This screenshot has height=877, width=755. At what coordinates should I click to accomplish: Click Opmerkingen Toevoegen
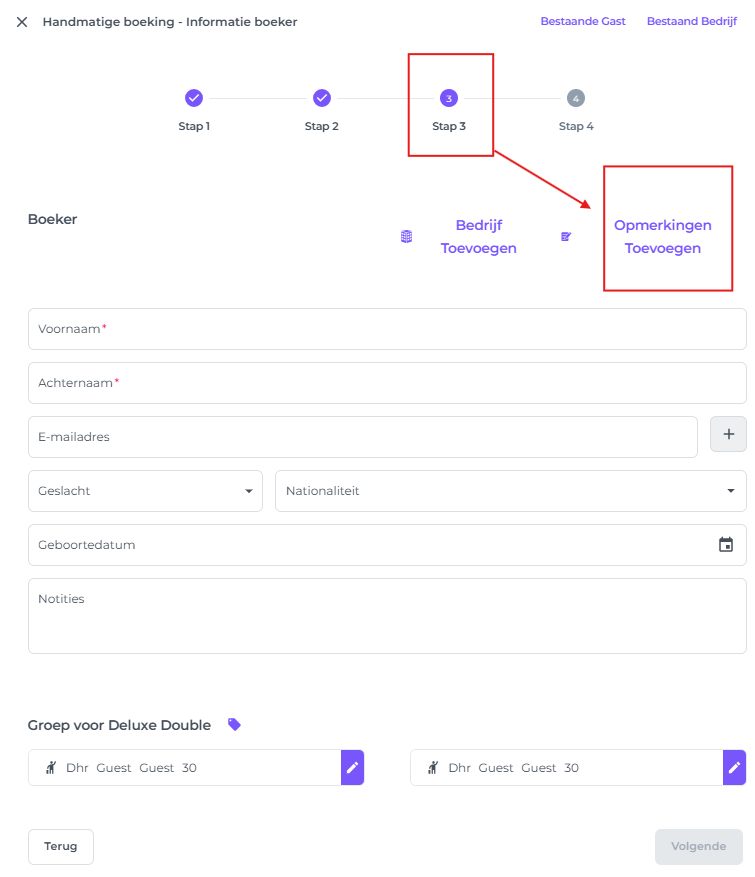663,237
